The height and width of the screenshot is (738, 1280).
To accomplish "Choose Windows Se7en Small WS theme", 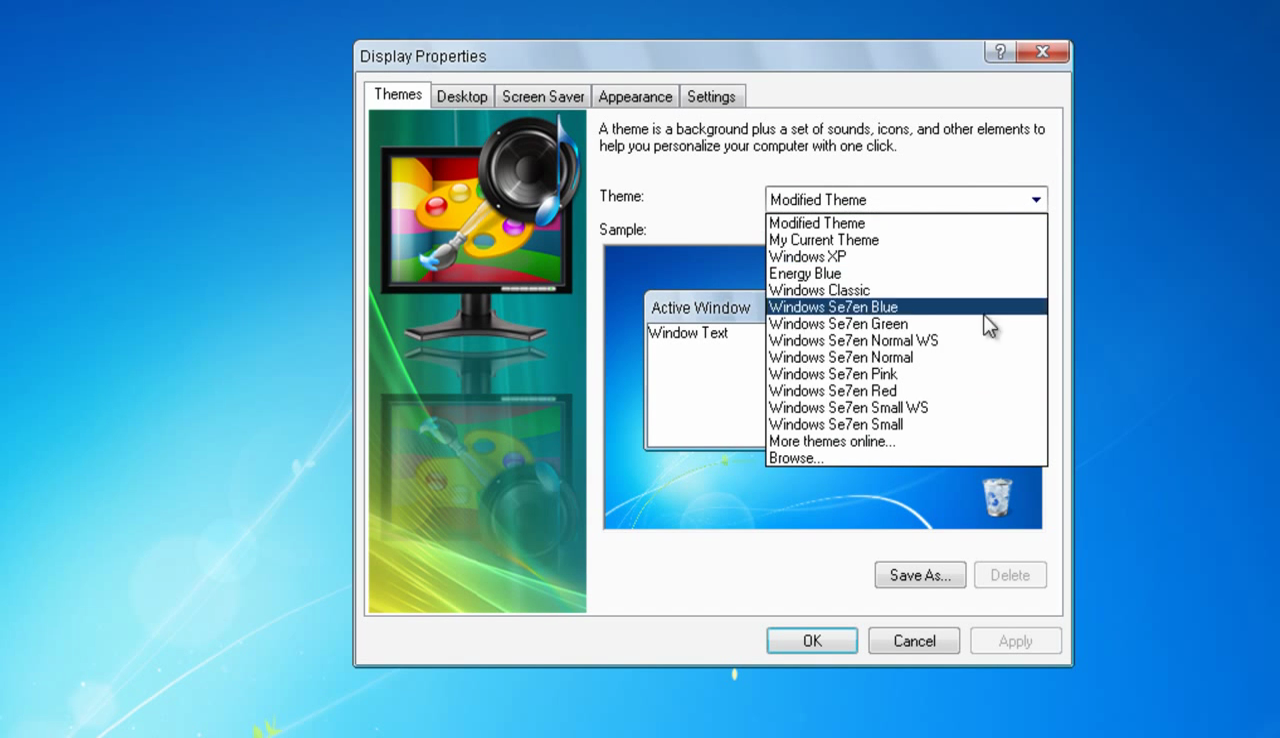I will pyautogui.click(x=906, y=407).
